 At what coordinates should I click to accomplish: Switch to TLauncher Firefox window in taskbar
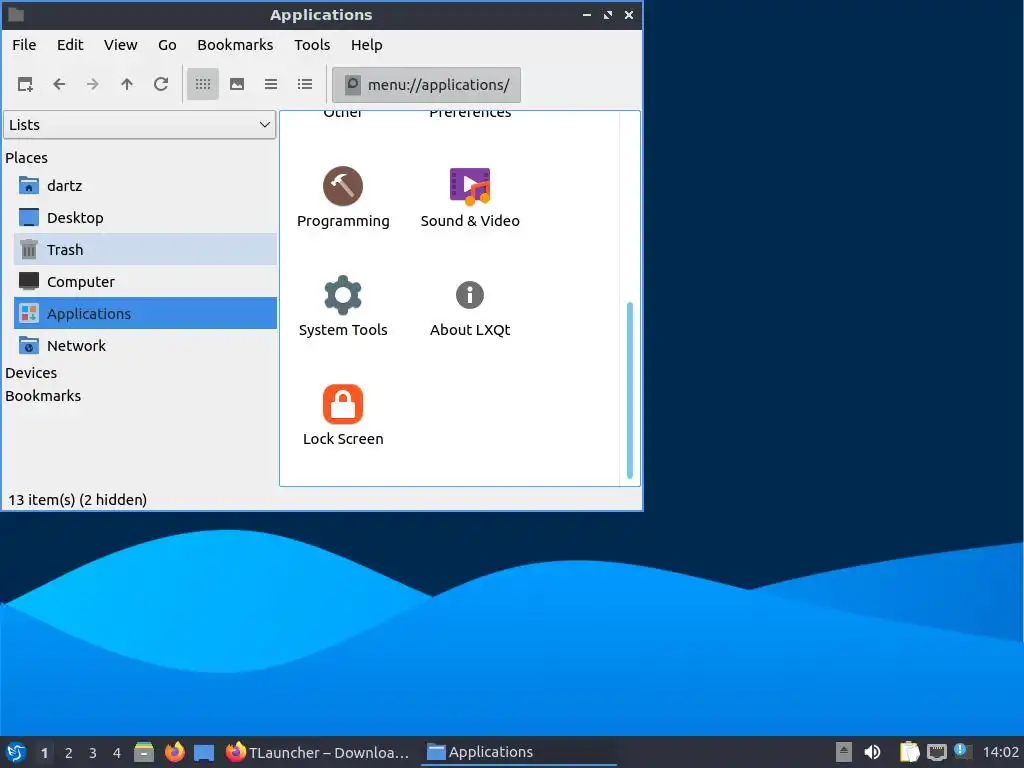(x=318, y=752)
